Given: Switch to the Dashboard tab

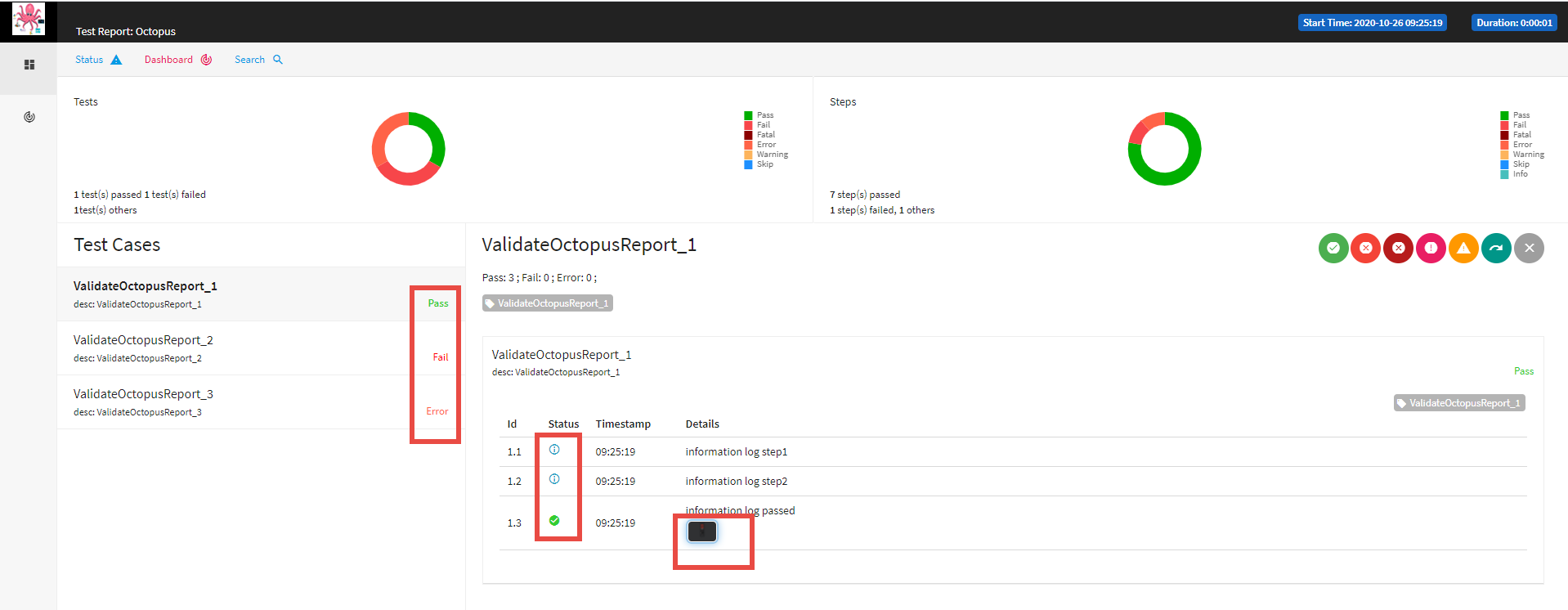Looking at the screenshot, I should [x=178, y=60].
